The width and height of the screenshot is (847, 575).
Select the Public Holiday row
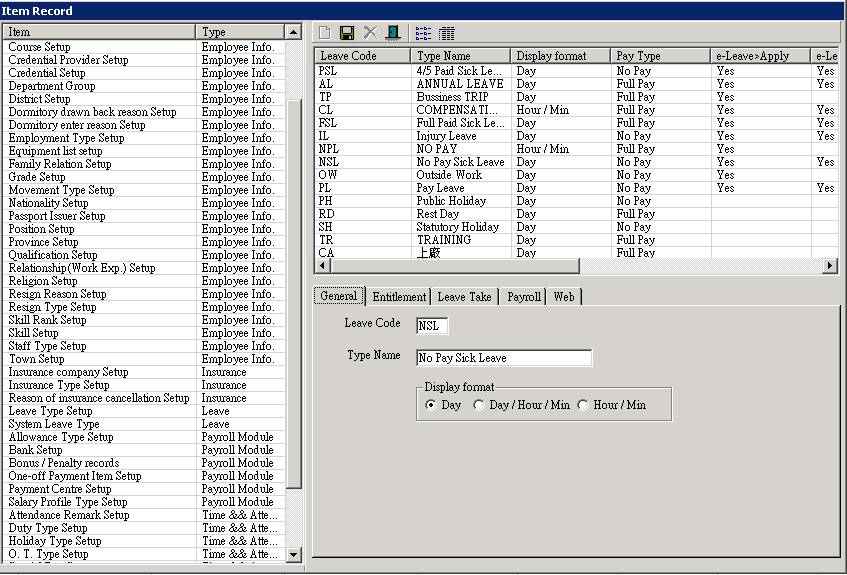click(576, 201)
